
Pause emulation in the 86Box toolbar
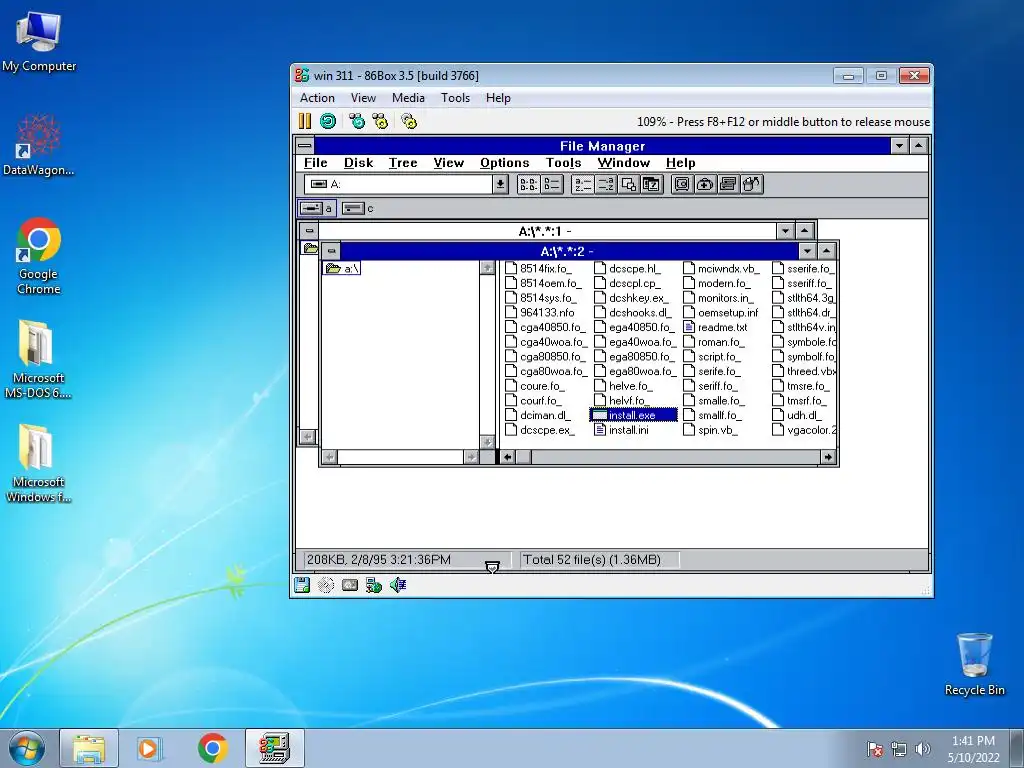(304, 121)
